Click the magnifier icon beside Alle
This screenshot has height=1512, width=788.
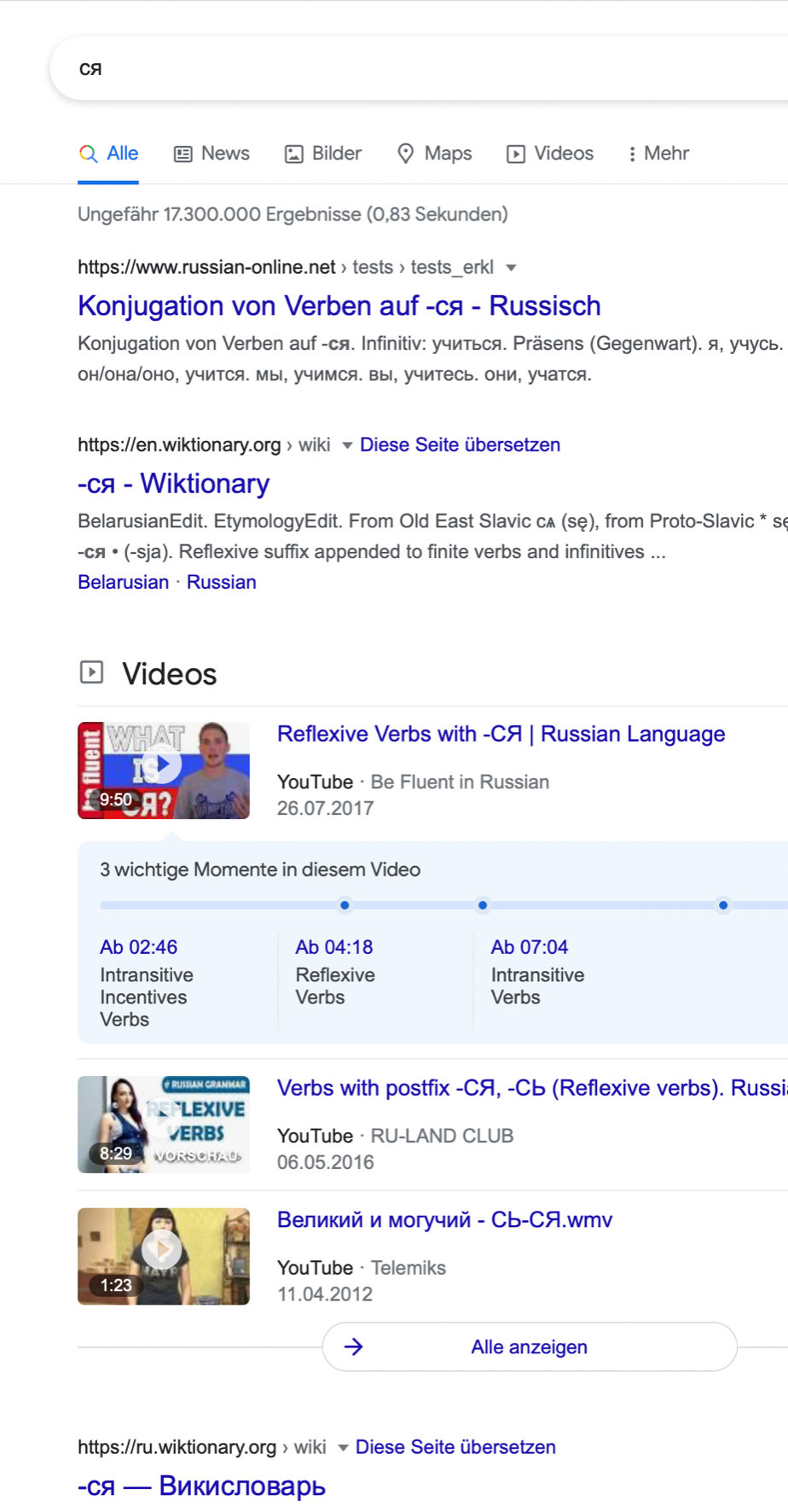88,154
